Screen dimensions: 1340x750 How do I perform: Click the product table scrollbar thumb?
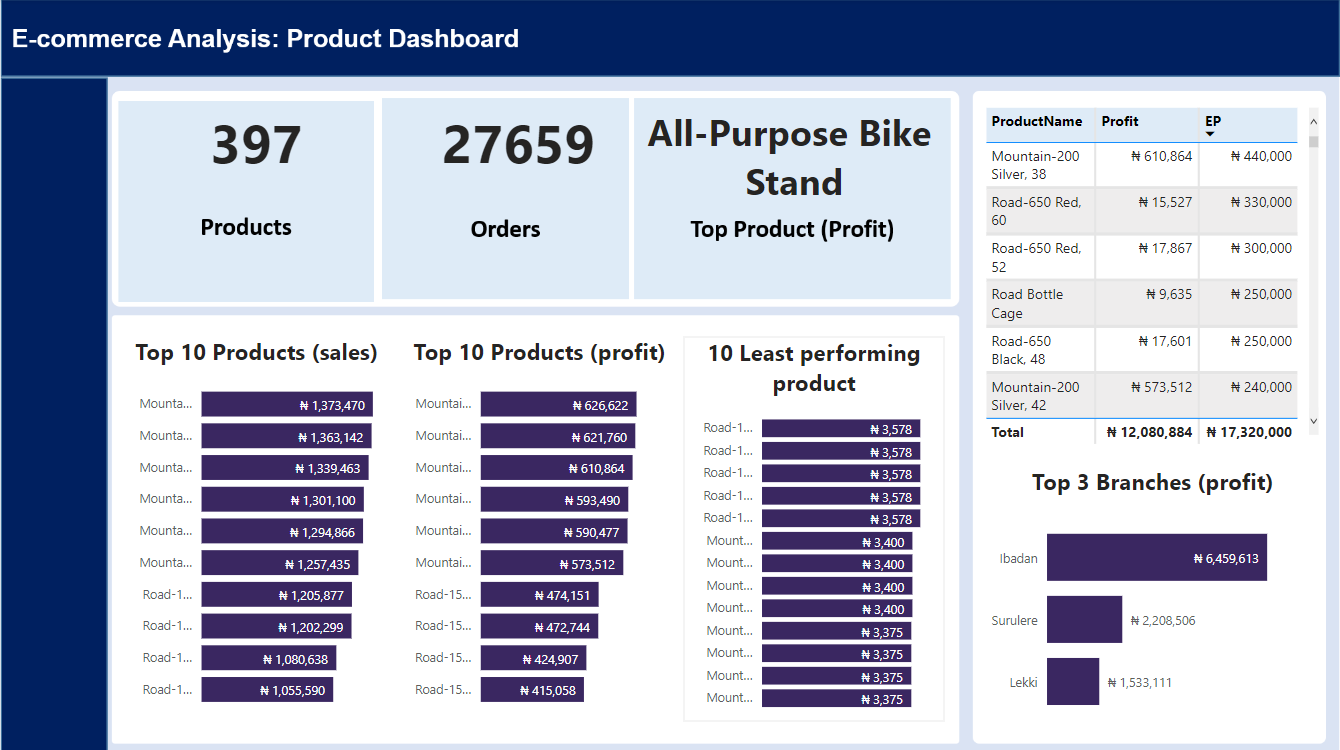pos(1314,141)
